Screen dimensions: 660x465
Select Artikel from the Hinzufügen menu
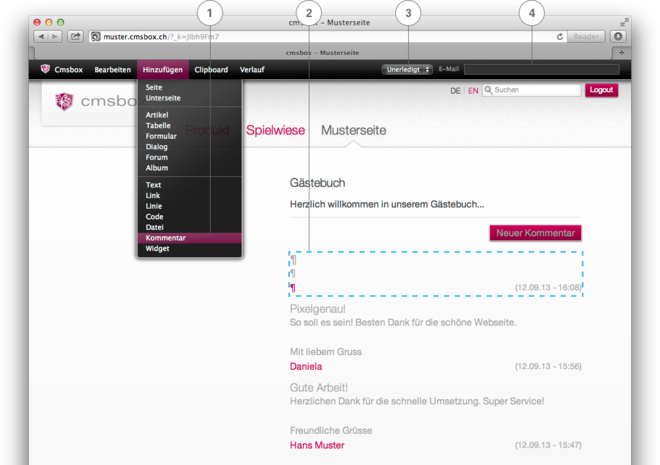point(157,115)
